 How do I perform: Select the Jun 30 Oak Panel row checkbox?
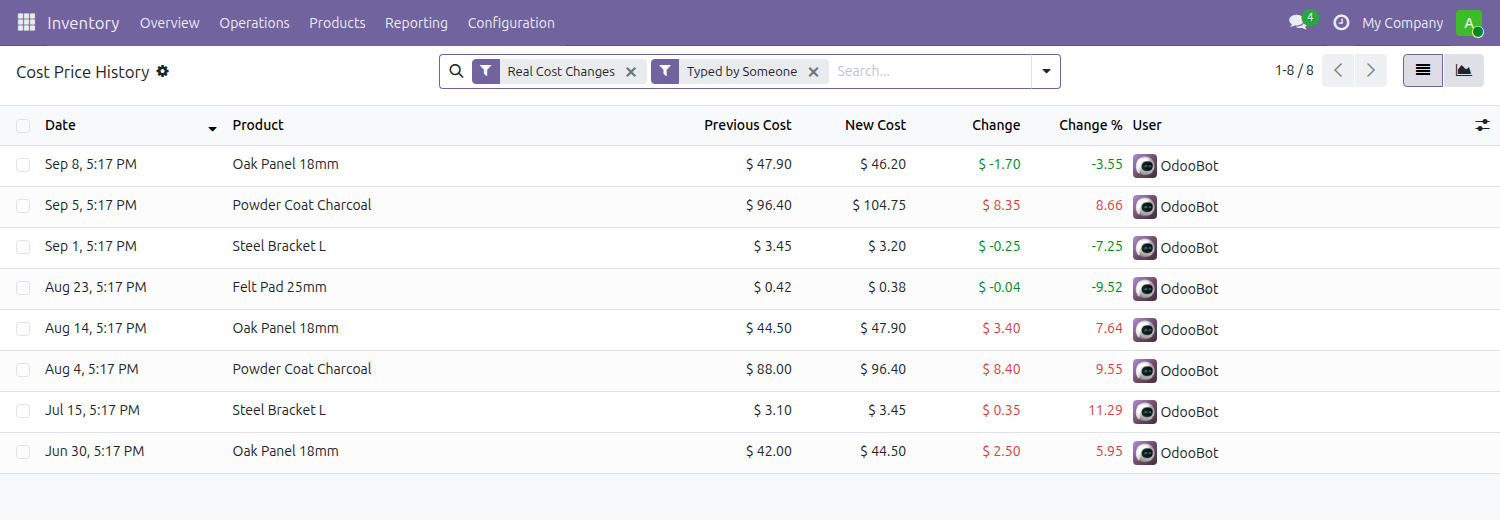pyautogui.click(x=23, y=452)
